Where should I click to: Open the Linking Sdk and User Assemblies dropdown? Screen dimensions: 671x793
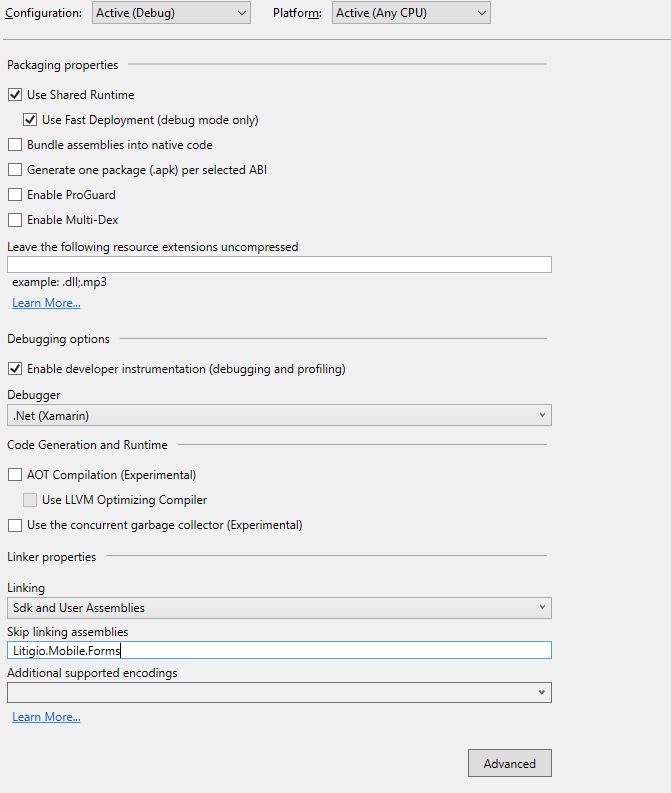pos(279,607)
